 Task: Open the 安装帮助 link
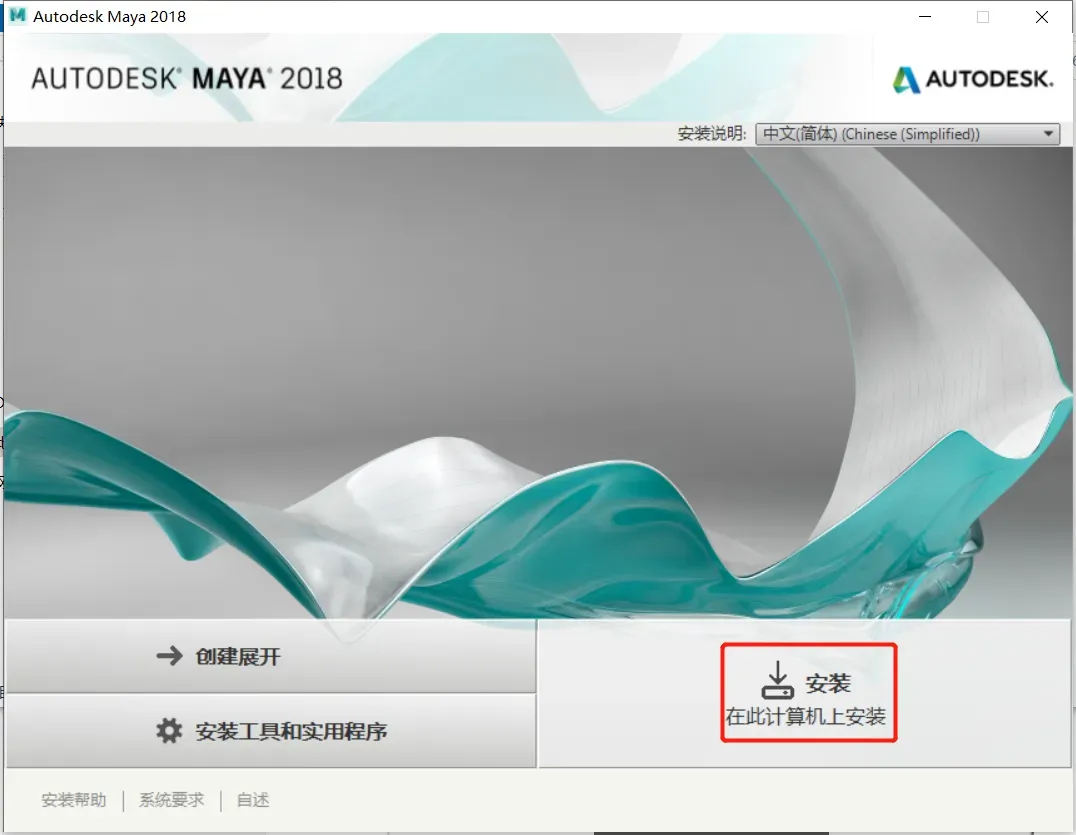pyautogui.click(x=73, y=800)
